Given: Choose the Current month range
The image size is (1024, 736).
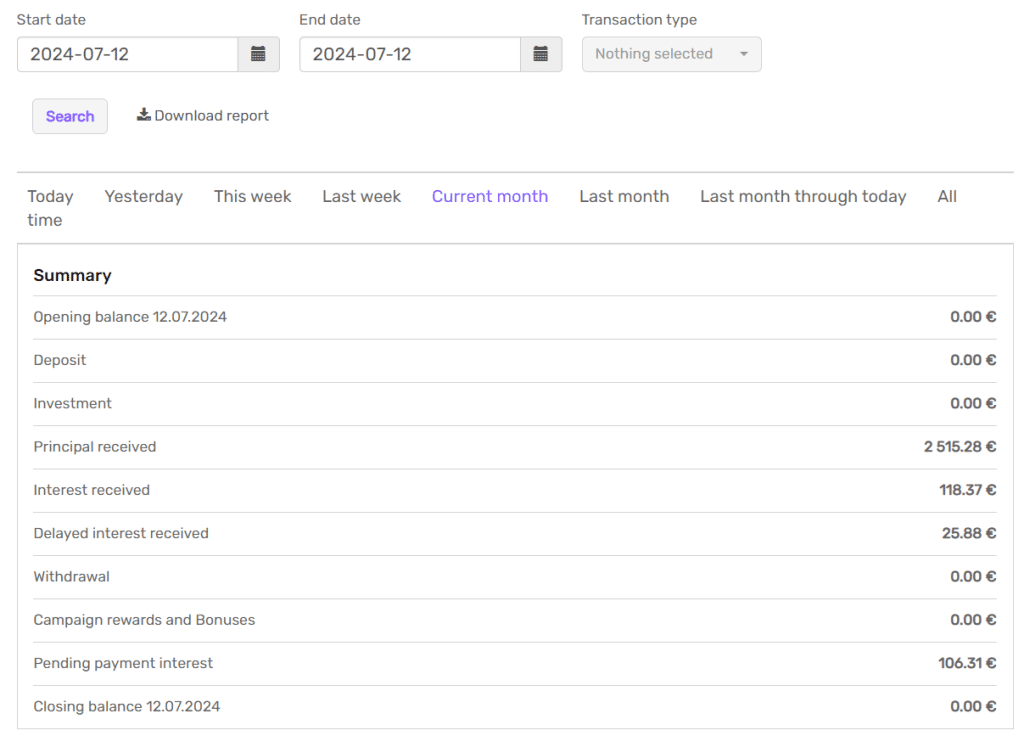Looking at the screenshot, I should pos(490,197).
